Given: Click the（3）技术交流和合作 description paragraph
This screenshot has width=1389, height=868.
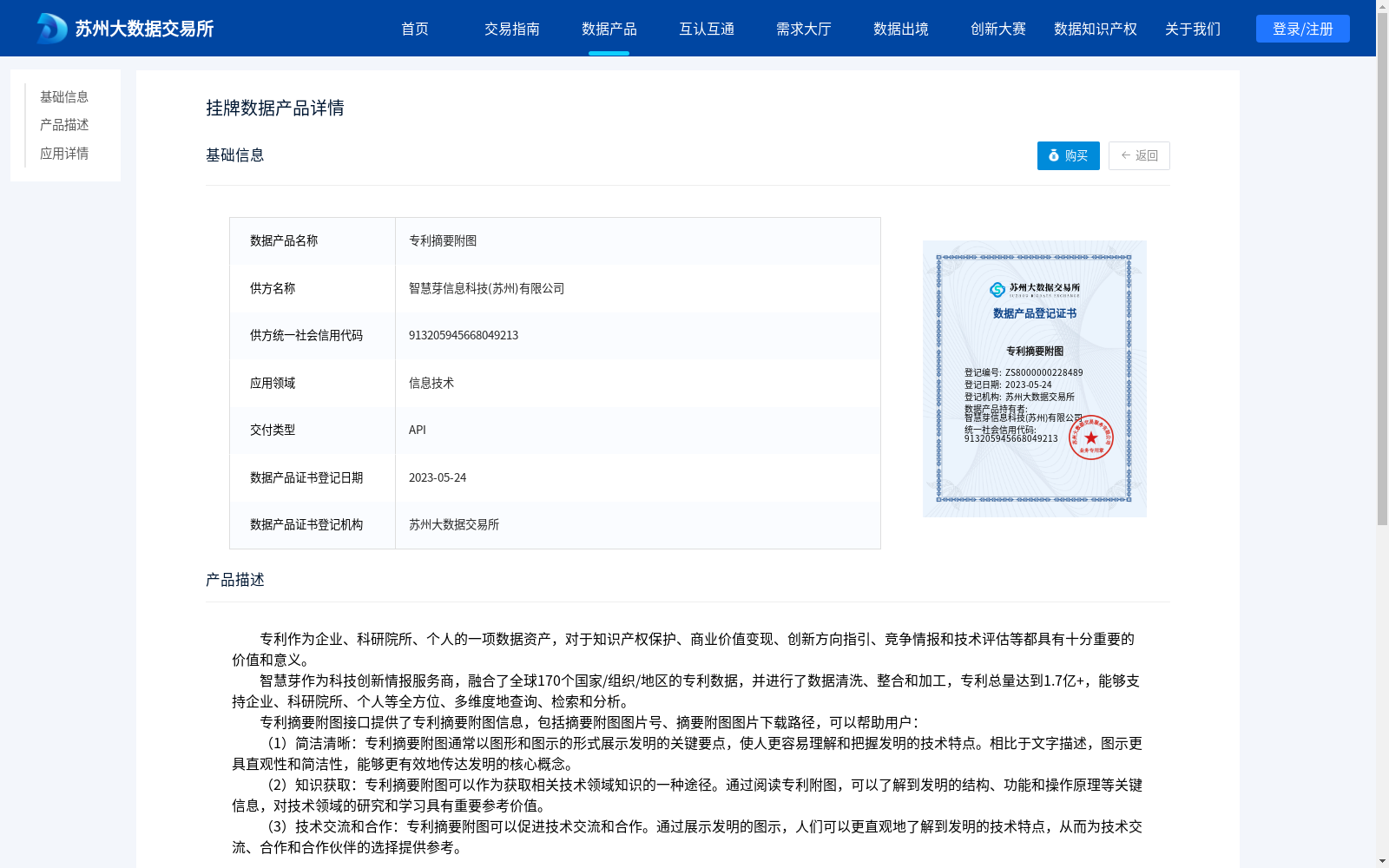Looking at the screenshot, I should (x=687, y=837).
